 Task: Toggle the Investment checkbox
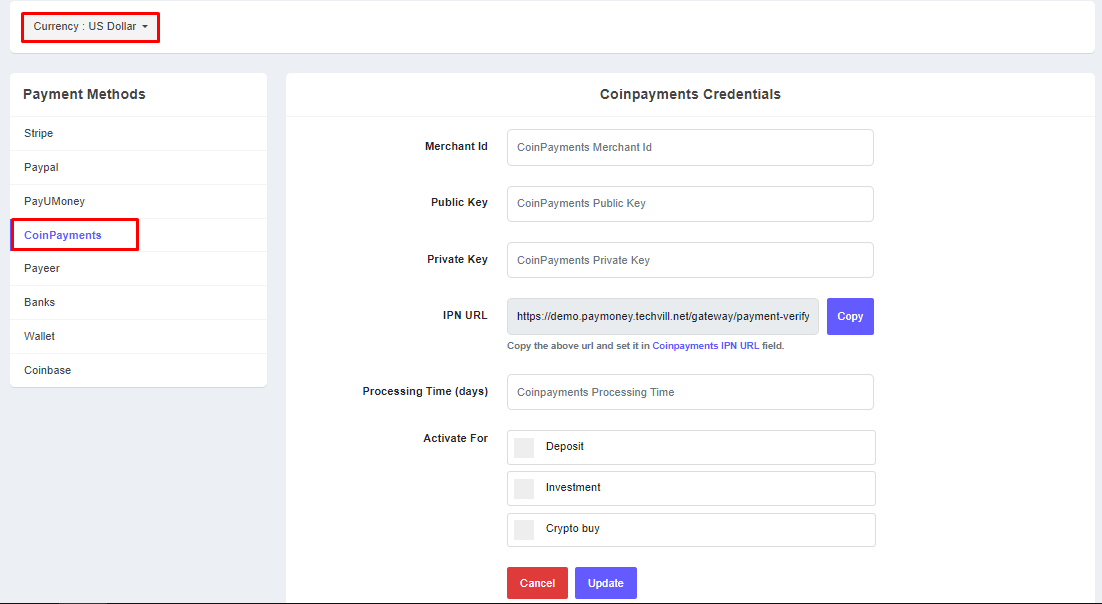point(524,488)
